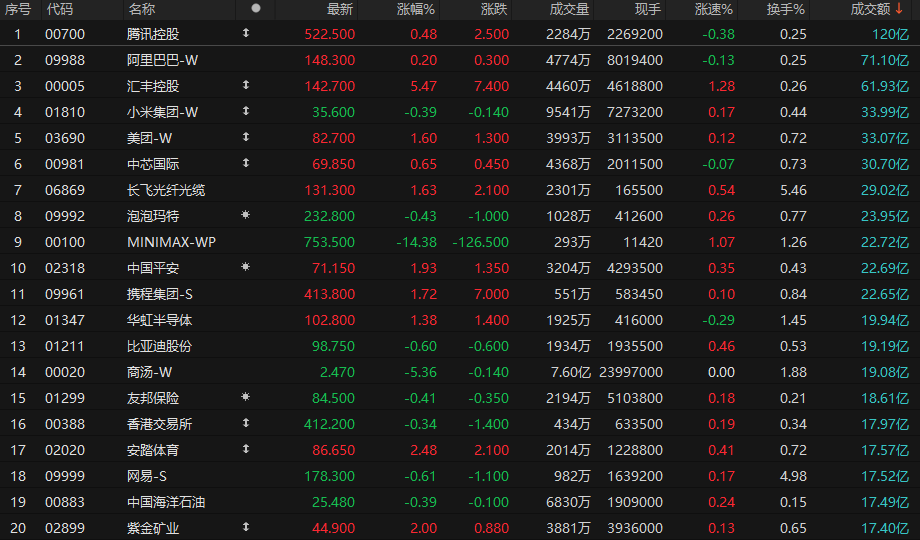Click the up-down marker icon beside 中芯国际

(x=246, y=163)
